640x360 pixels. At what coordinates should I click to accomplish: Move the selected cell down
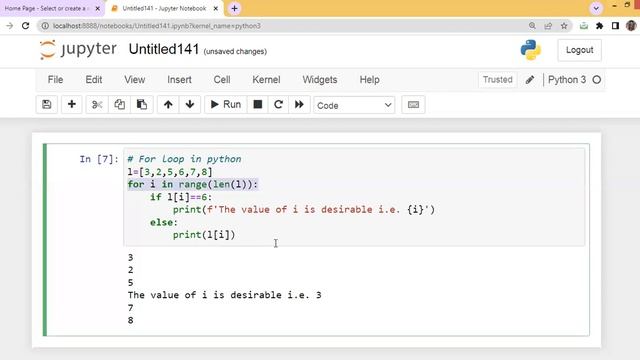[190, 104]
